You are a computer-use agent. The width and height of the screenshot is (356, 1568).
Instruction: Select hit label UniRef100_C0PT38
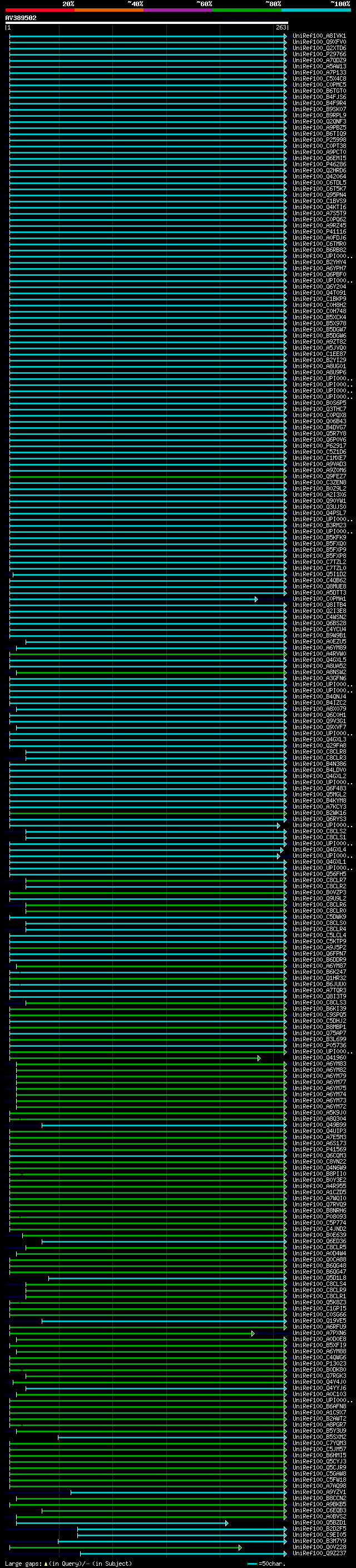pos(319,146)
